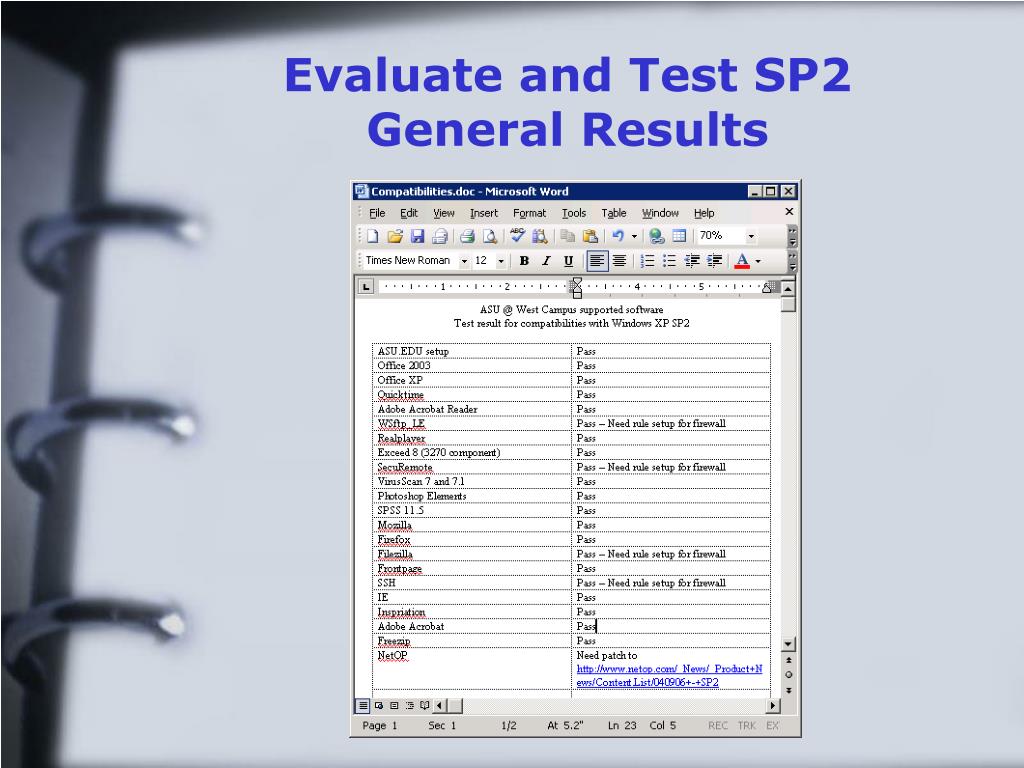Open the Table menu
This screenshot has width=1024, height=768.
point(613,213)
